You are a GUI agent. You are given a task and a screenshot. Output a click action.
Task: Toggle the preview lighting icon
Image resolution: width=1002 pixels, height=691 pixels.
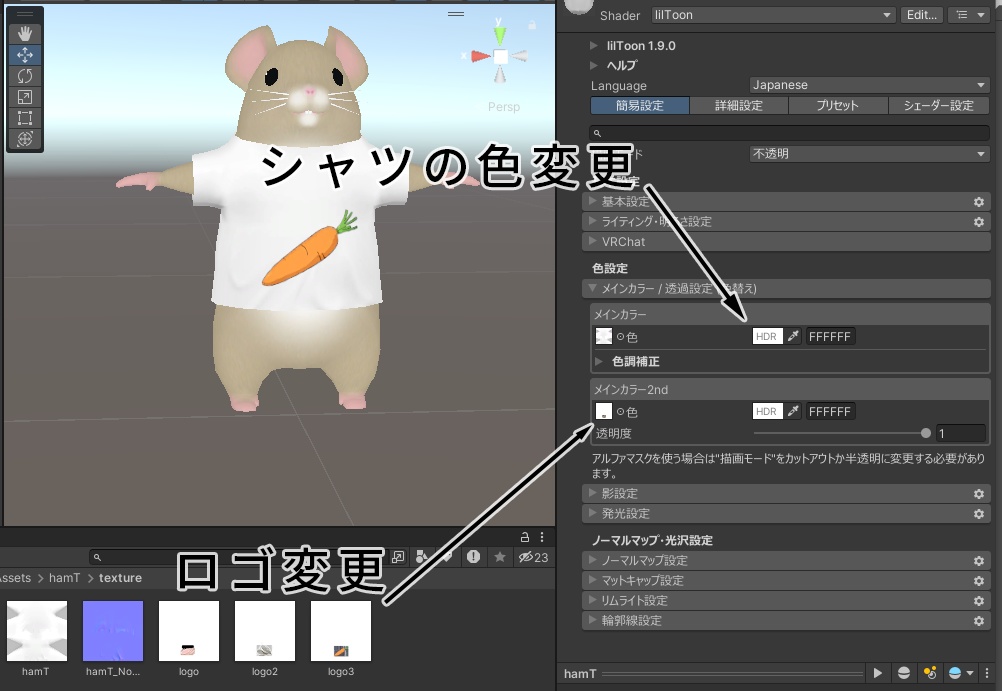pyautogui.click(x=930, y=673)
